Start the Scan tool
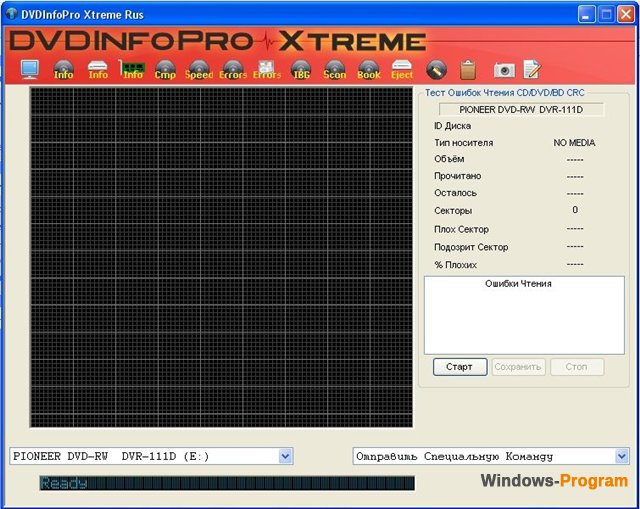Viewport: 640px width, 509px height. coord(335,69)
